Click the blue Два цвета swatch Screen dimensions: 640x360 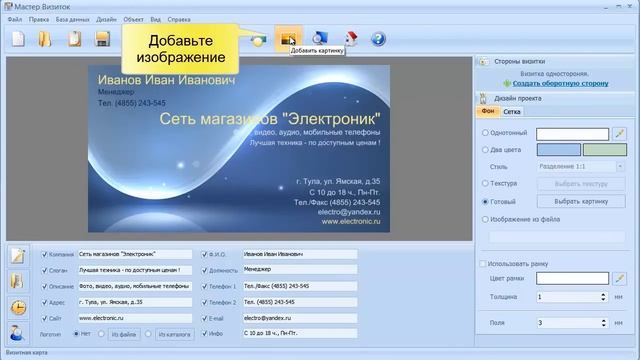558,150
